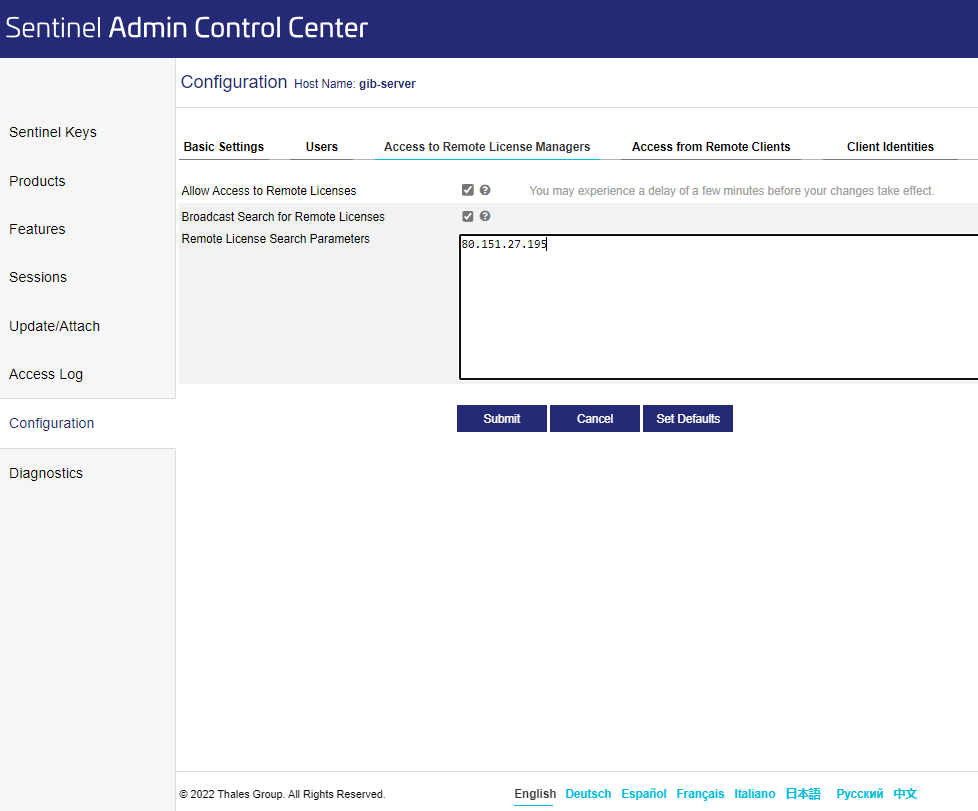Screen dimensions: 978x811
Task: Select English language link
Action: click(x=535, y=794)
